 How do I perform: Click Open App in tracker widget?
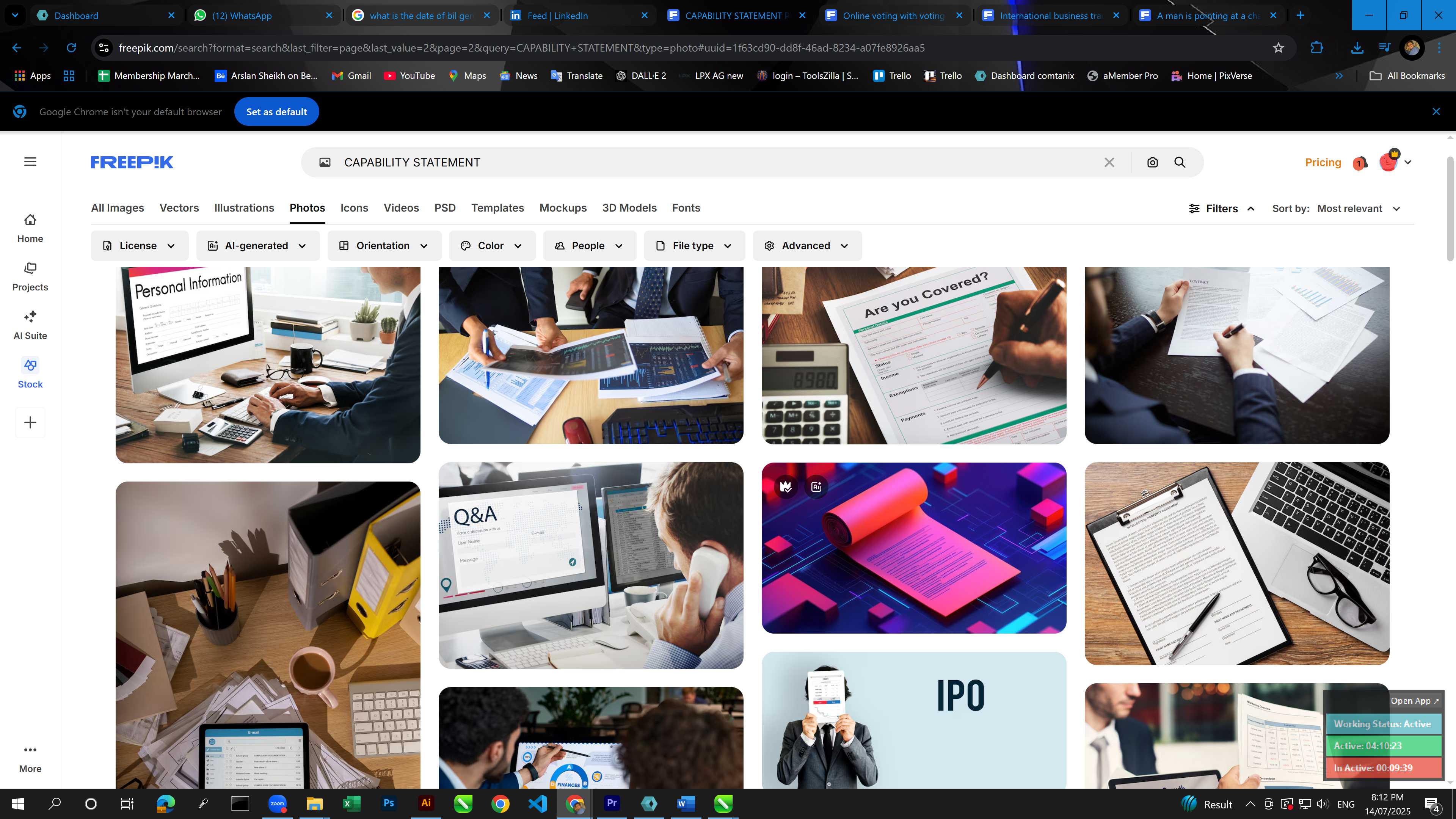[x=1415, y=701]
